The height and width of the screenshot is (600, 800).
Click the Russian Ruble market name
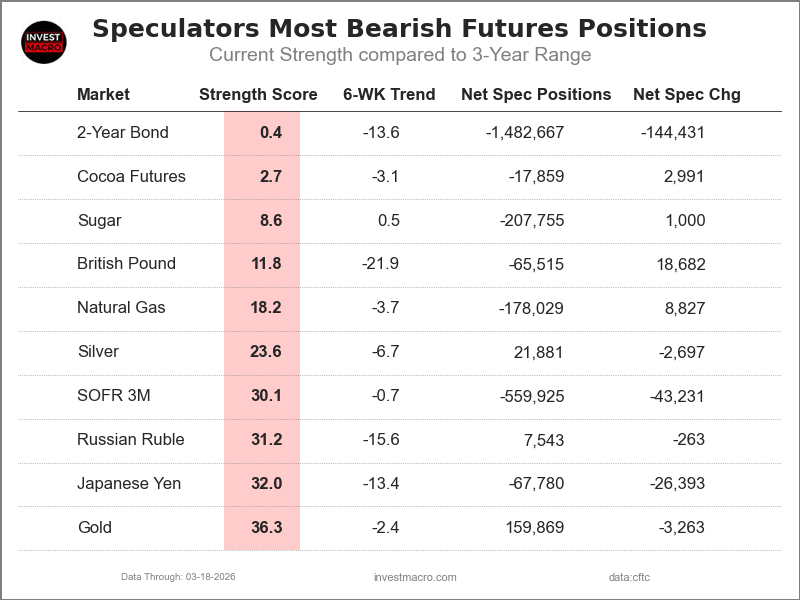[x=130, y=440]
